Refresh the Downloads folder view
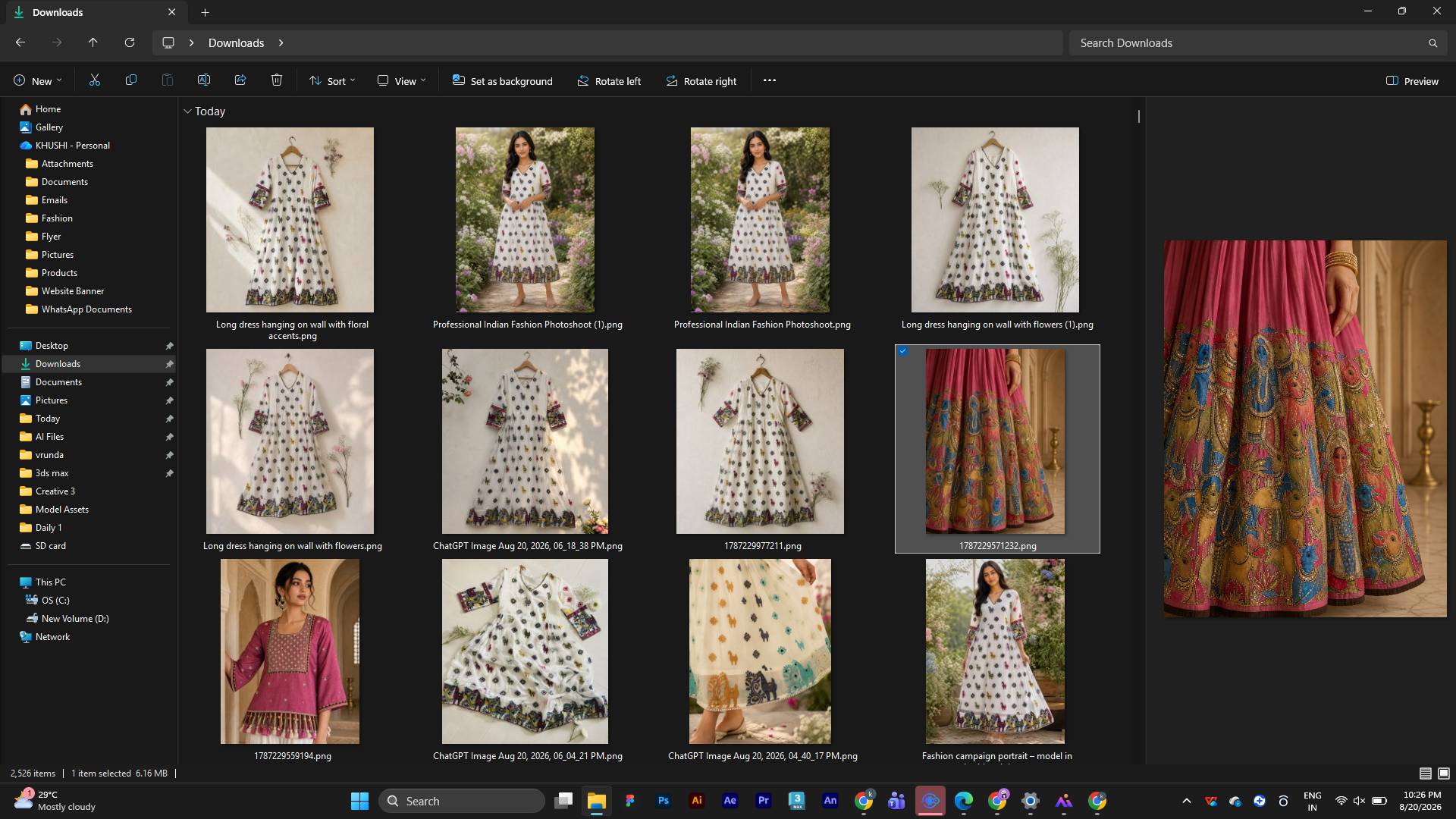 point(130,42)
